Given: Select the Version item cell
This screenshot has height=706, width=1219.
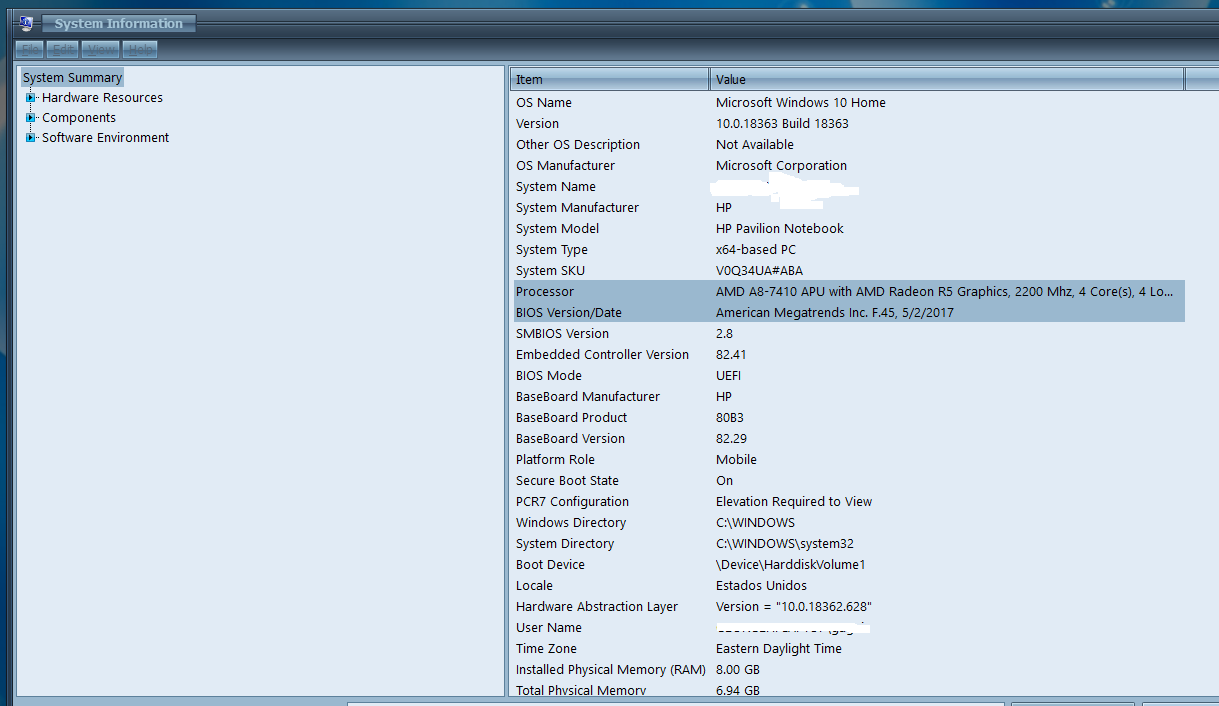Looking at the screenshot, I should [x=537, y=124].
